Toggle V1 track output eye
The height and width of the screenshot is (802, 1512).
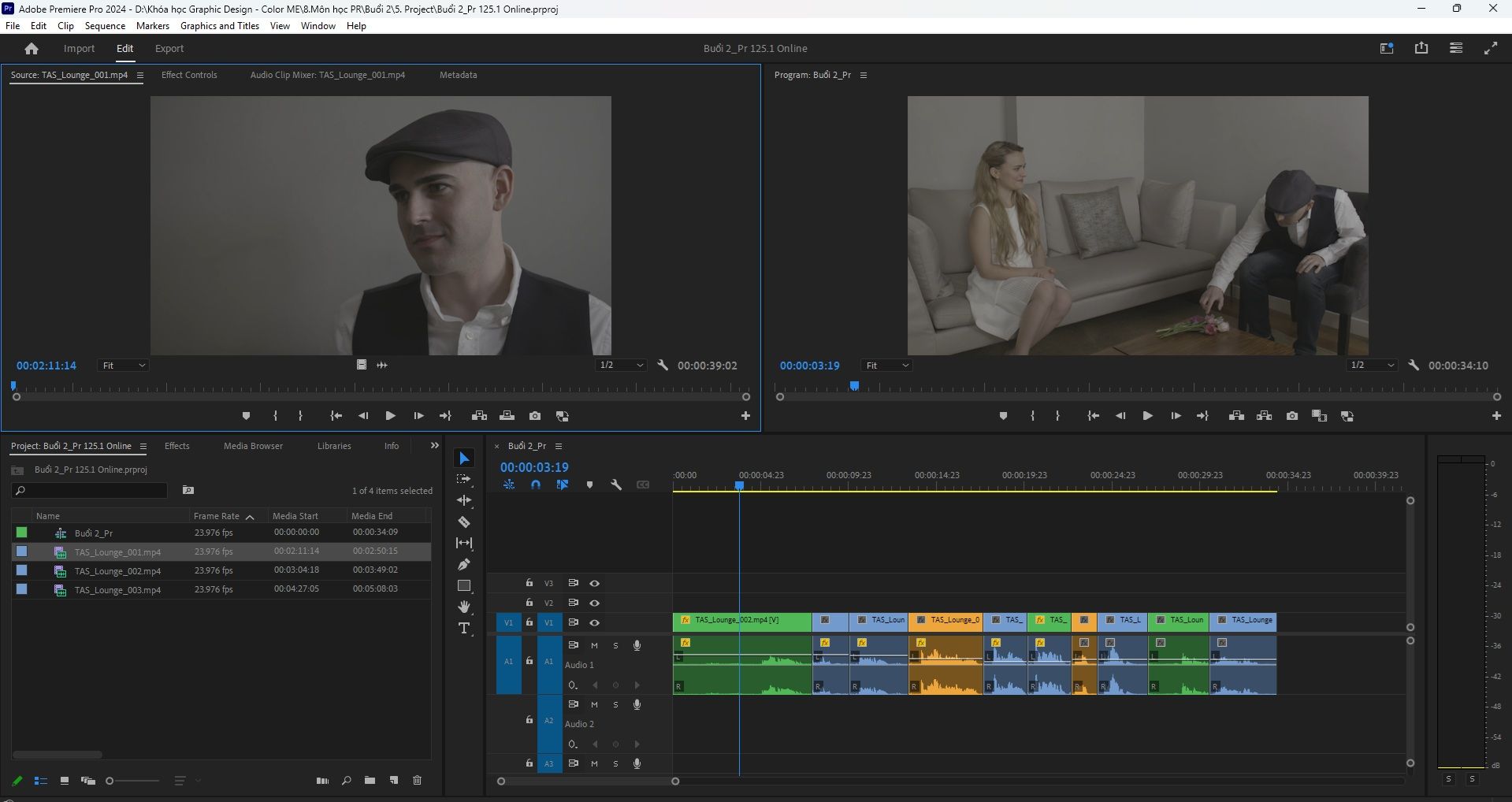pos(595,622)
